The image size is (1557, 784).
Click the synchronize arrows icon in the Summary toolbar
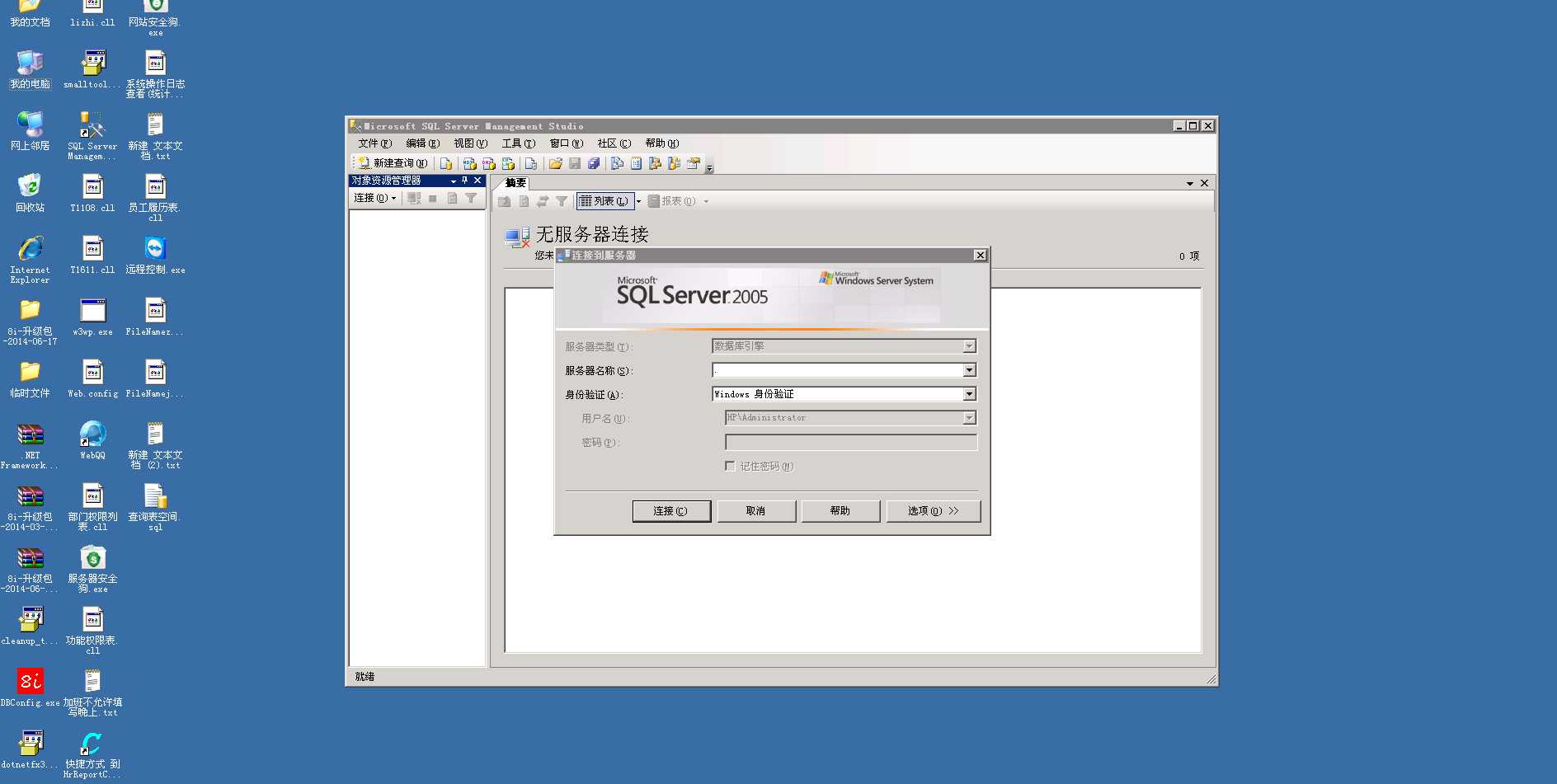point(543,201)
